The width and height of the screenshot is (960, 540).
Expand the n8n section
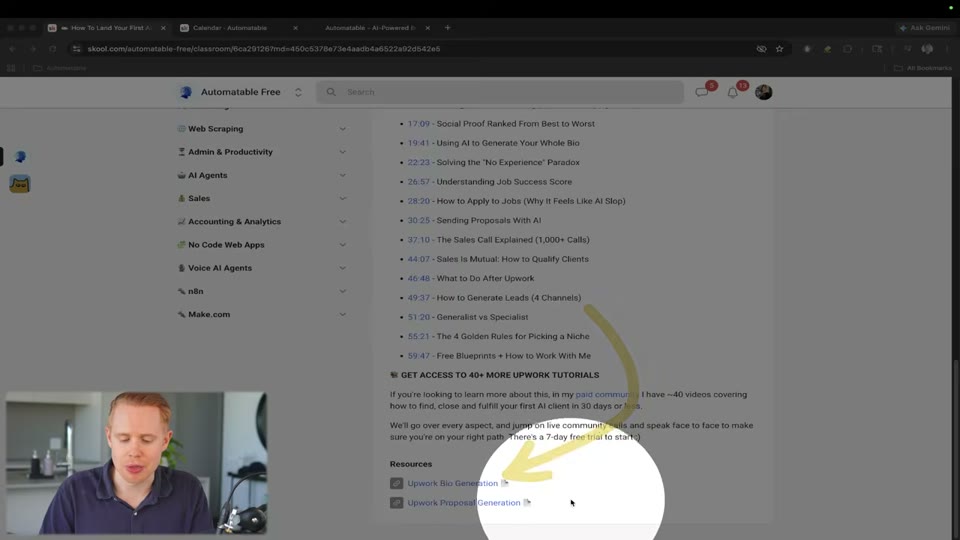click(343, 291)
